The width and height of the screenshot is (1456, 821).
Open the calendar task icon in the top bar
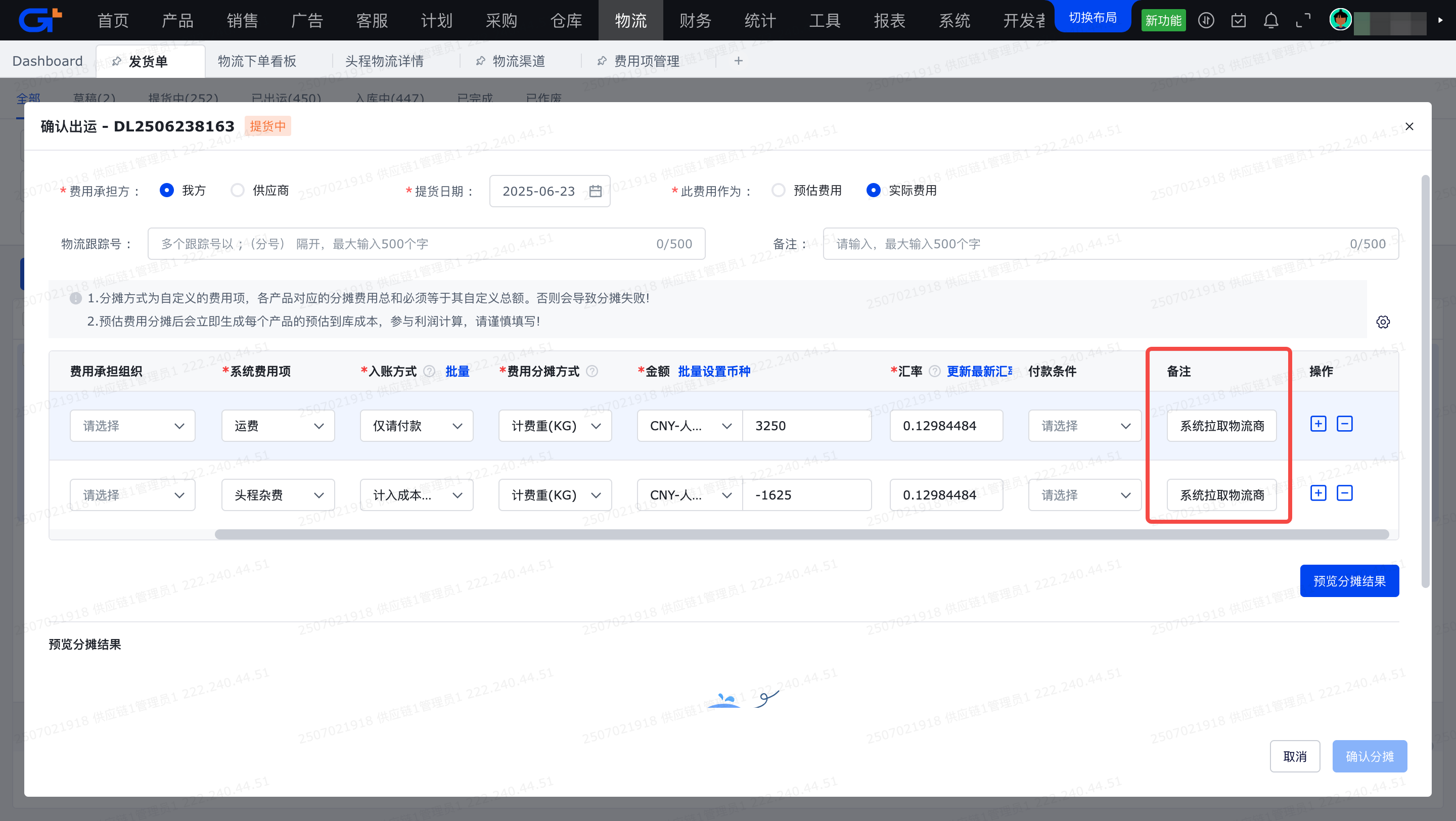click(1239, 21)
